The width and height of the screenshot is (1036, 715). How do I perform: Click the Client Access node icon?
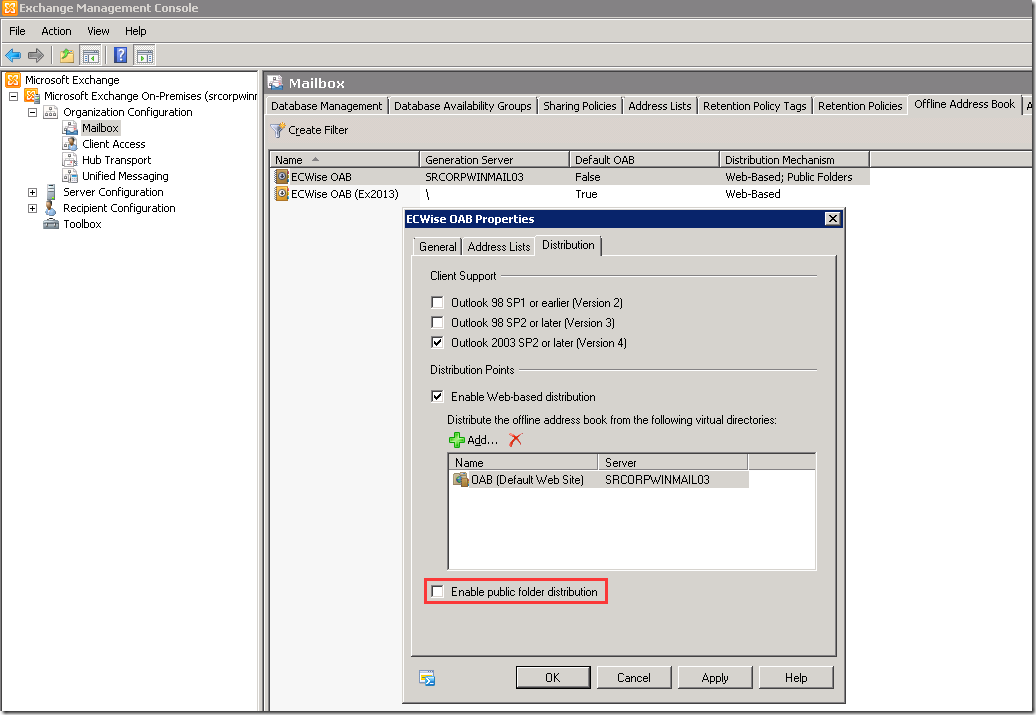(70, 143)
